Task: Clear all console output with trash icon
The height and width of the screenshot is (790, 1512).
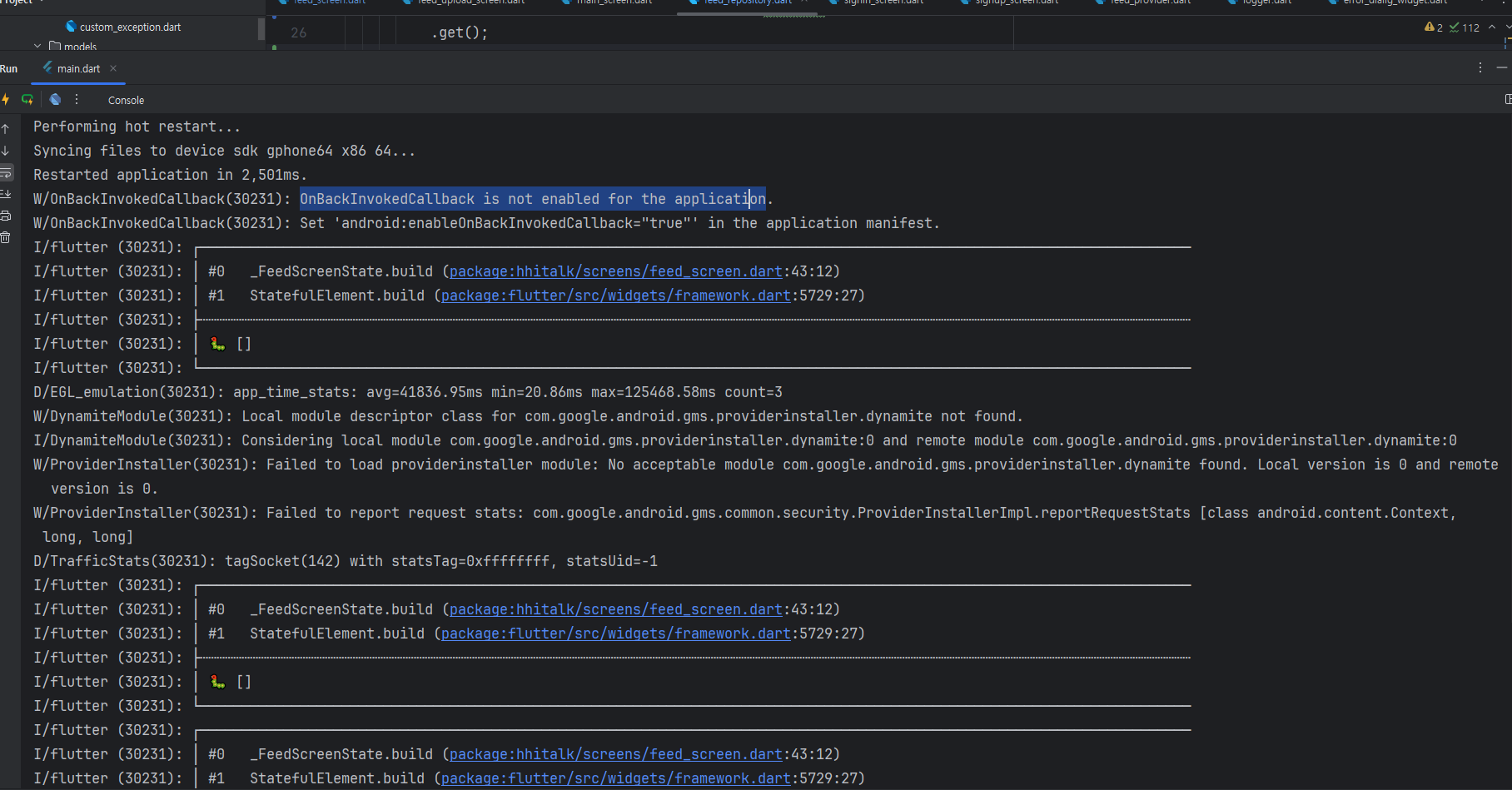Action: [5, 237]
